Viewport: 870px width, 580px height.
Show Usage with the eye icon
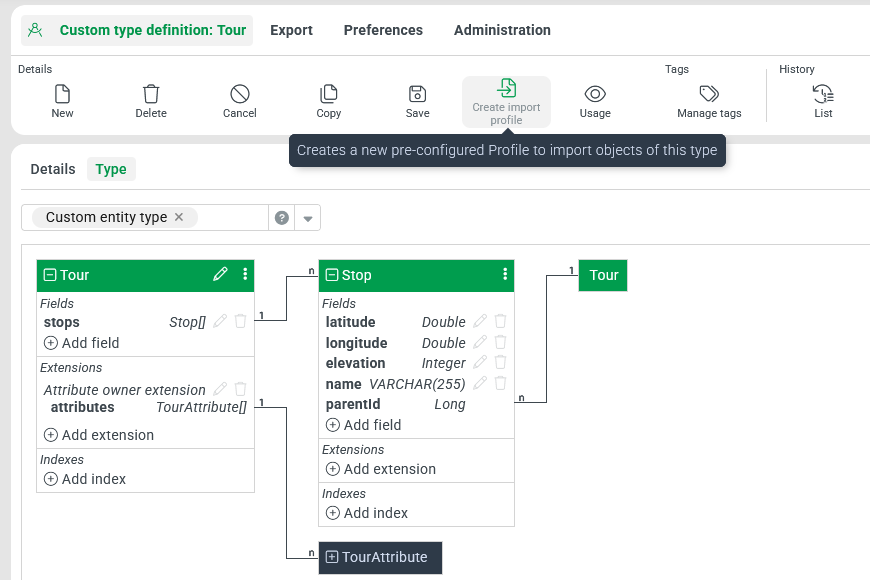pyautogui.click(x=595, y=95)
